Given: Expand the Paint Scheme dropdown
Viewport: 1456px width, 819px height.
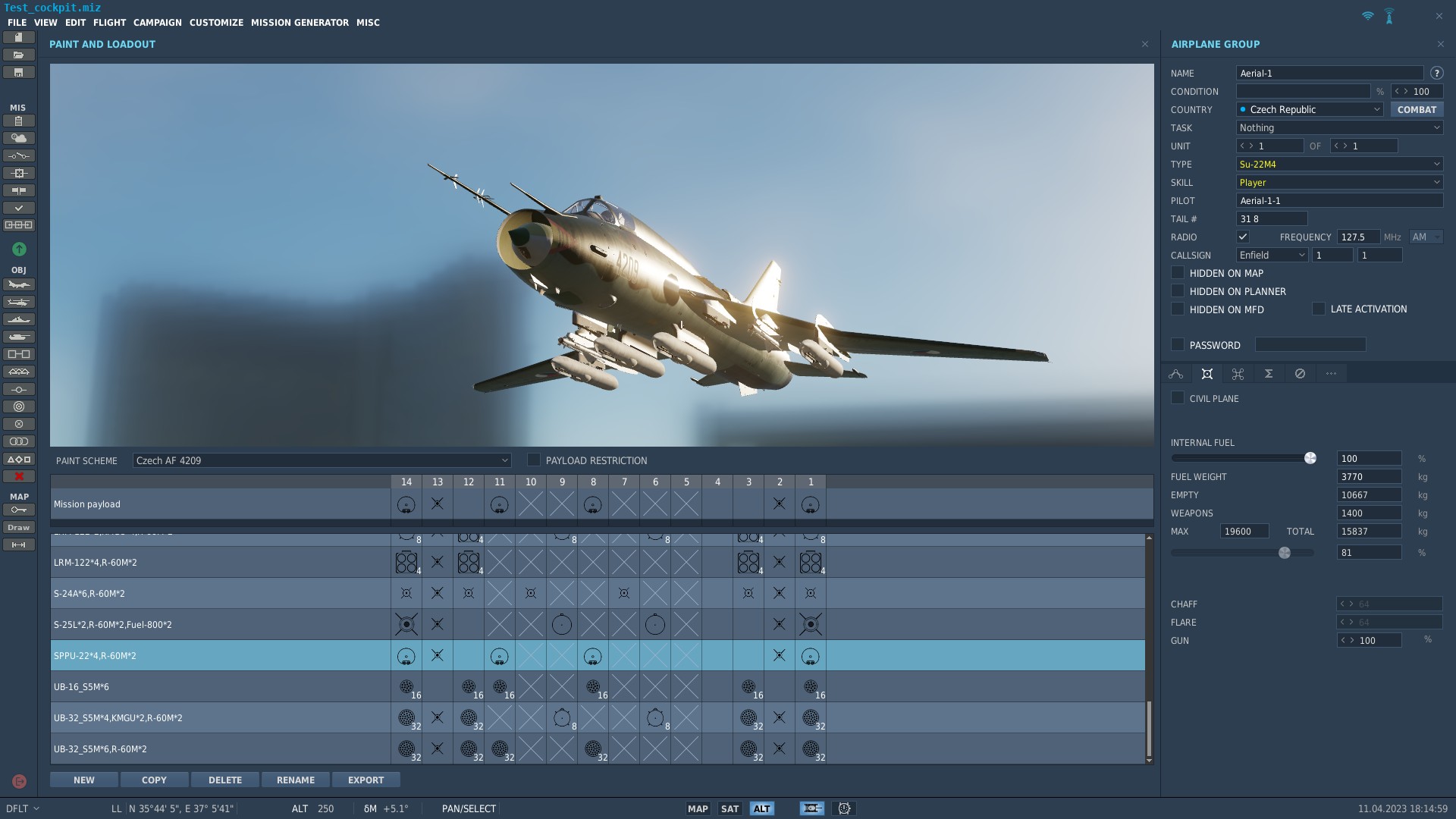Looking at the screenshot, I should click(x=322, y=460).
